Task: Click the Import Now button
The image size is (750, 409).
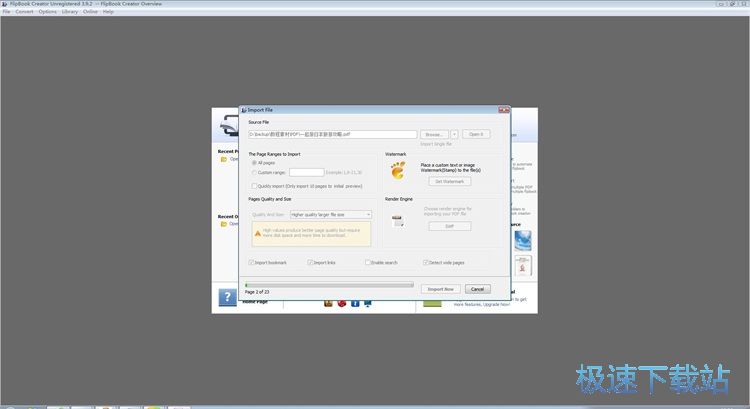Action: pyautogui.click(x=441, y=289)
